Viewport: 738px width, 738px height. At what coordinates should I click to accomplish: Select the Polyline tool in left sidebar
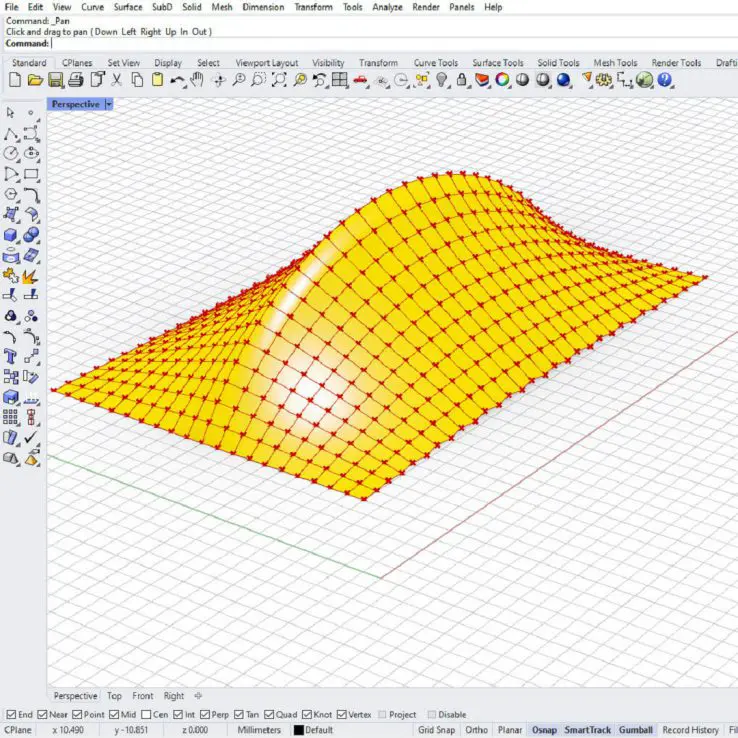[11, 134]
